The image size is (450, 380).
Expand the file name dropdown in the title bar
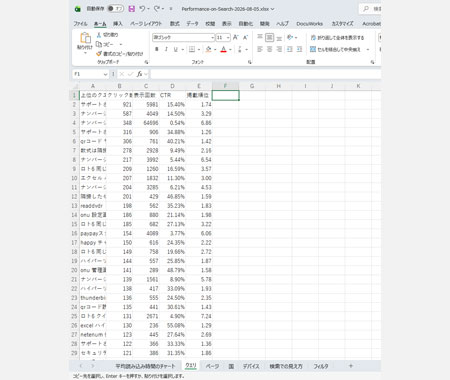pyautogui.click(x=272, y=9)
